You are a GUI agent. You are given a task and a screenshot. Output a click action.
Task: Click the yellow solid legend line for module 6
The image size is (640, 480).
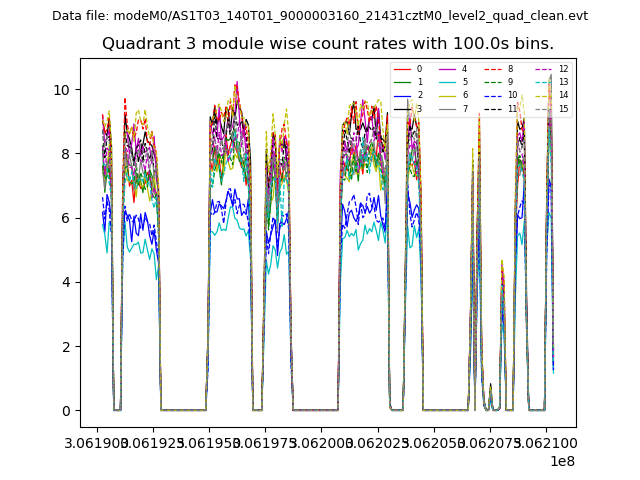pyautogui.click(x=447, y=95)
